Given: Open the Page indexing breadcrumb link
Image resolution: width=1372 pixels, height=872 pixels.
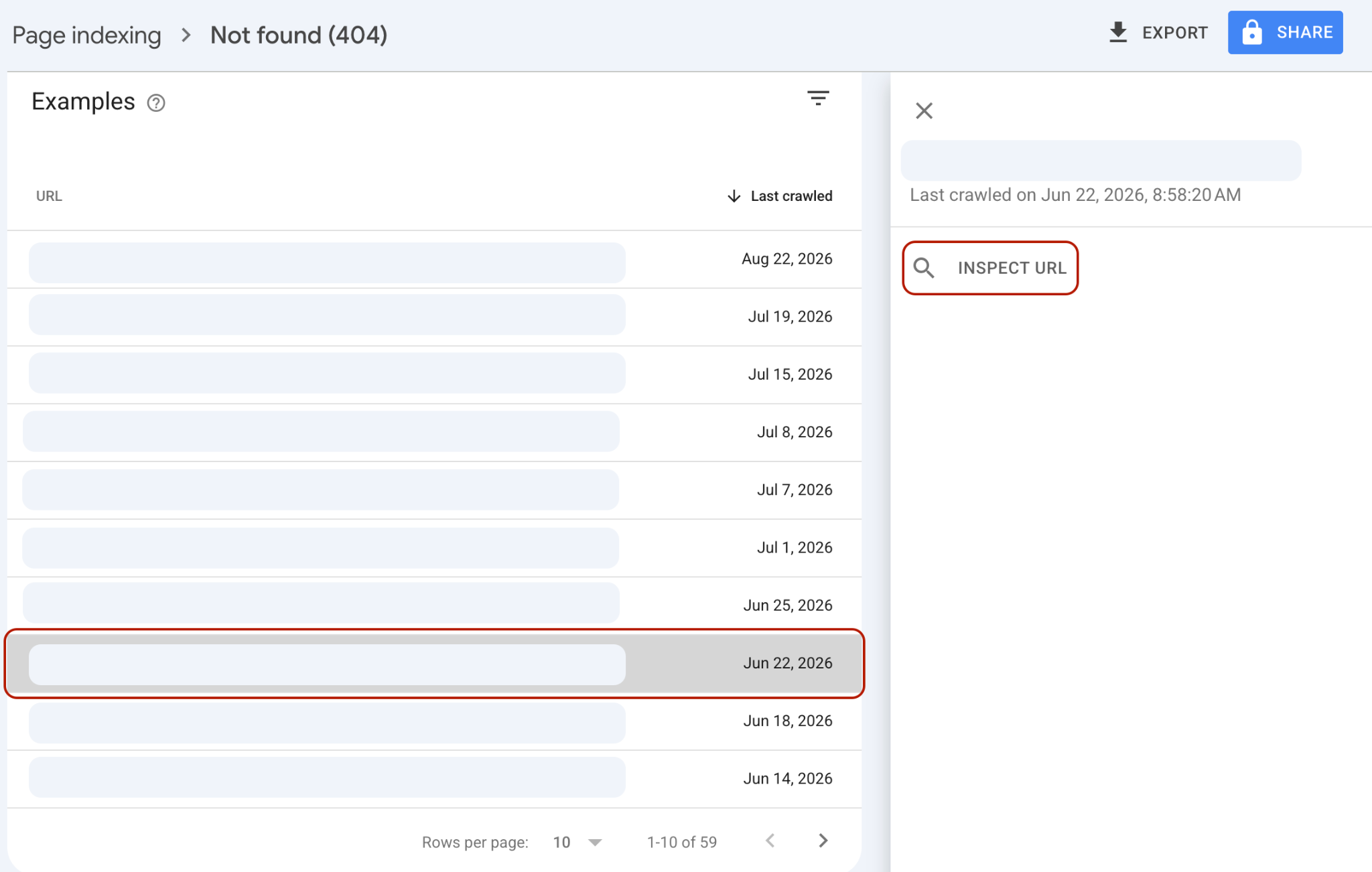Looking at the screenshot, I should point(87,35).
